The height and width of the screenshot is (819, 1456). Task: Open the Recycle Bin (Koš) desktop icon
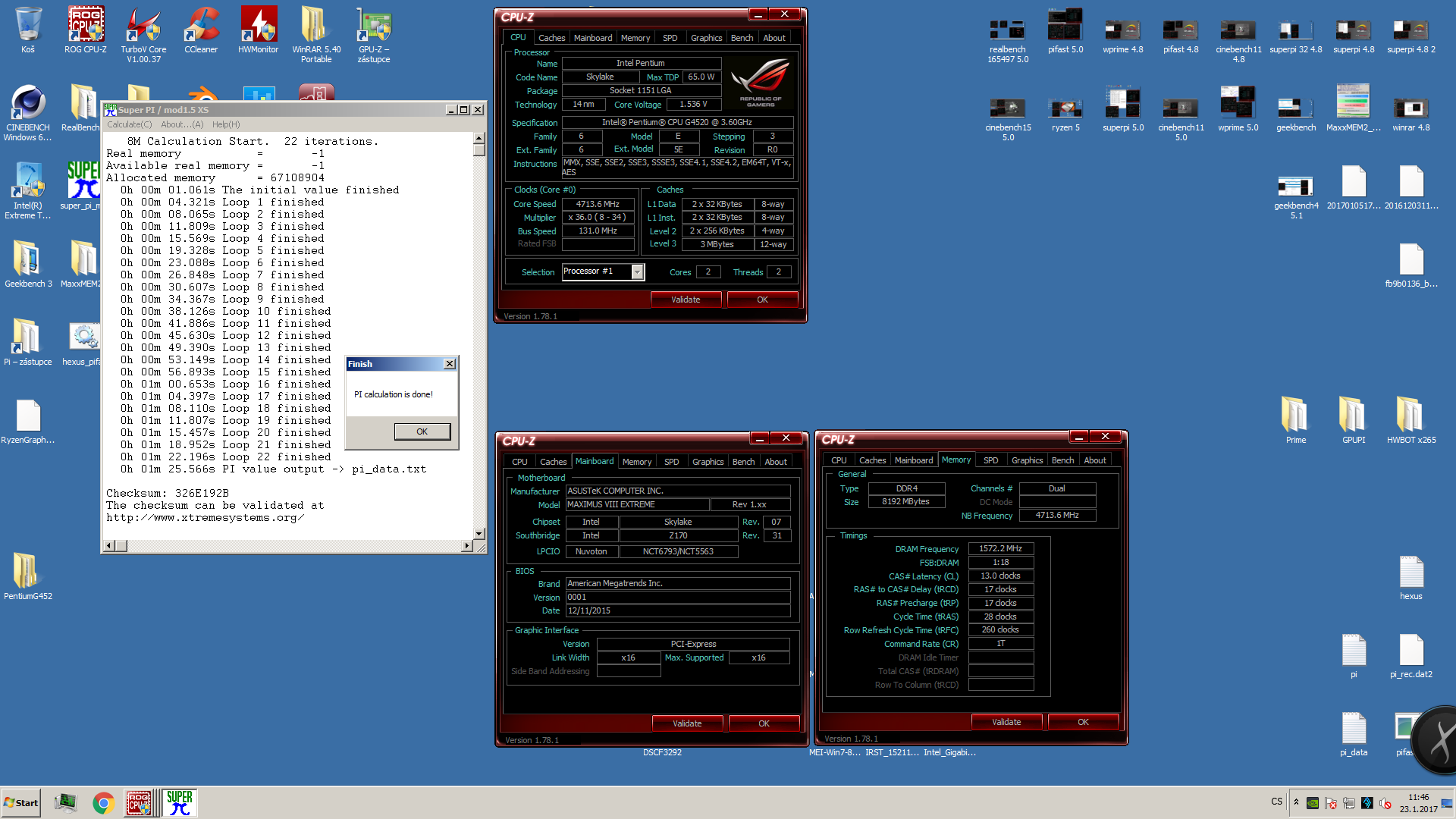click(28, 30)
